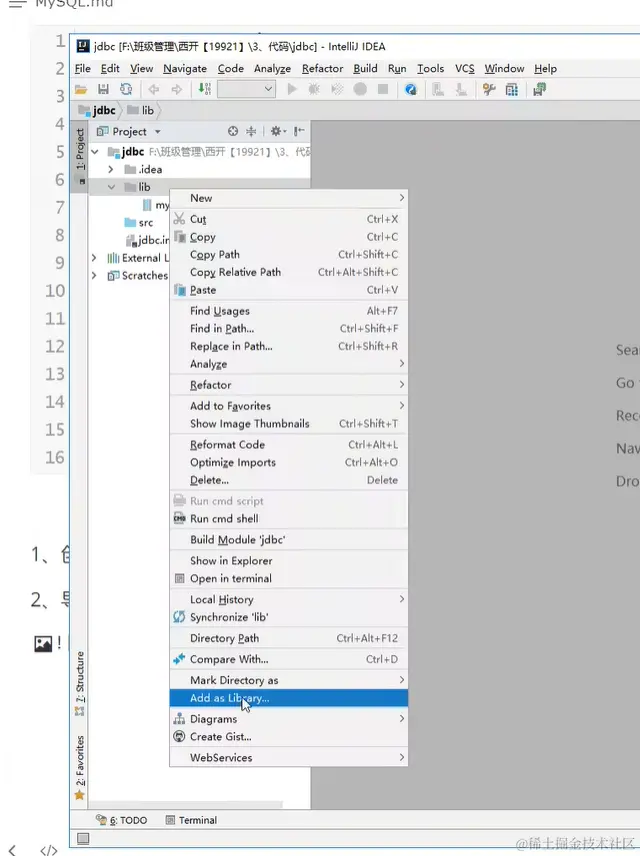This screenshot has width=640, height=856.
Task: Collapse the jdbc root node
Action: coord(95,152)
